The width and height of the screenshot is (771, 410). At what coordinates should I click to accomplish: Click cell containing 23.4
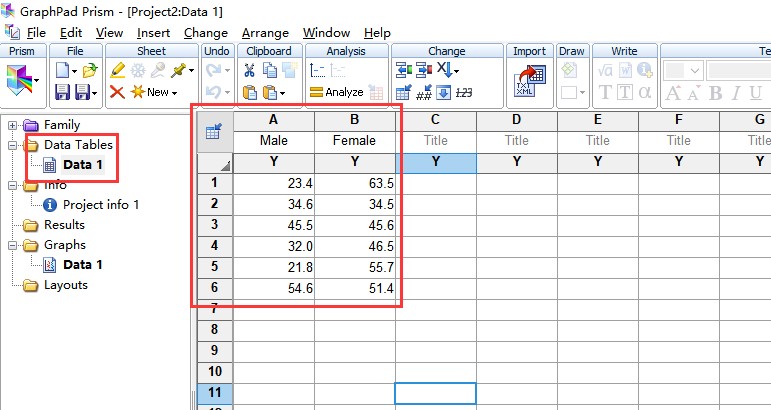coord(273,184)
